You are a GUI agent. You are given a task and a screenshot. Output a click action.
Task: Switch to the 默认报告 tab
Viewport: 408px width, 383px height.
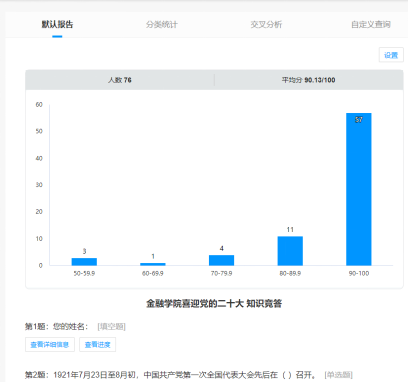(x=57, y=24)
